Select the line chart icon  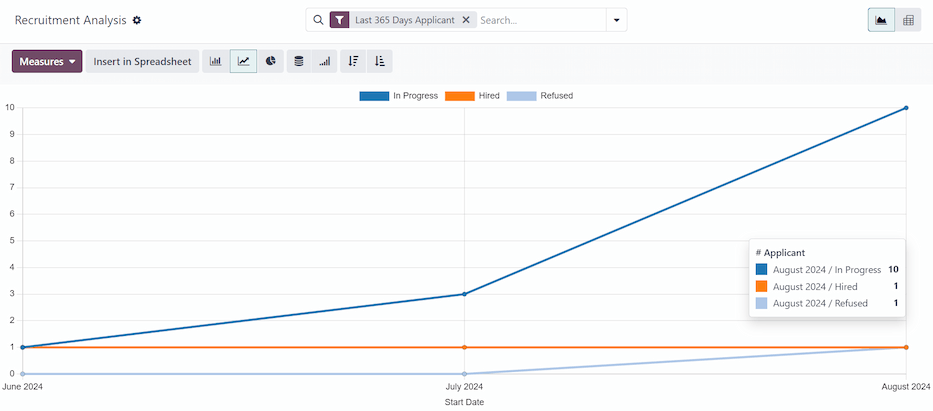pos(243,61)
